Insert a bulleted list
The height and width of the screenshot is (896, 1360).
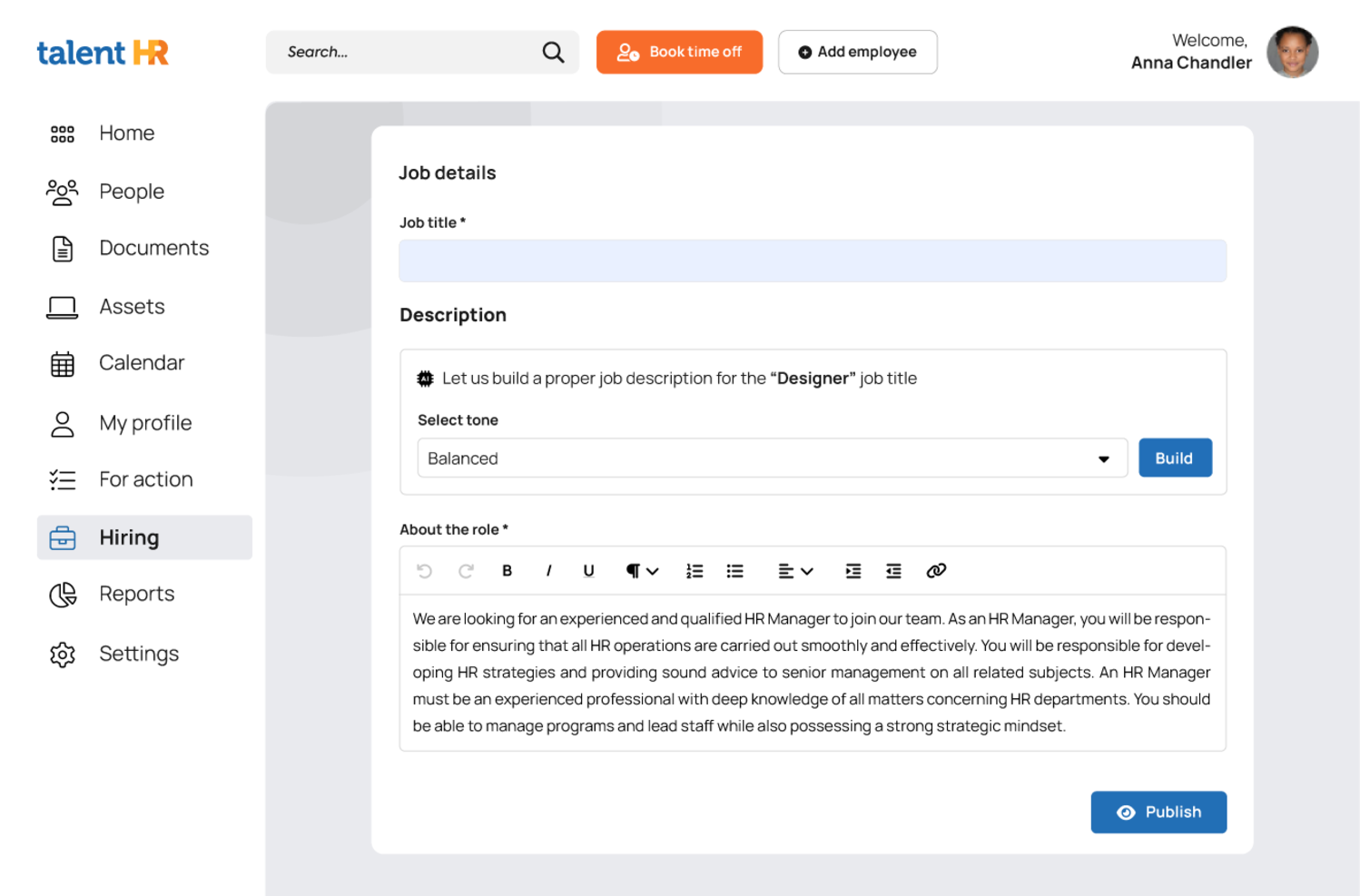click(x=734, y=571)
